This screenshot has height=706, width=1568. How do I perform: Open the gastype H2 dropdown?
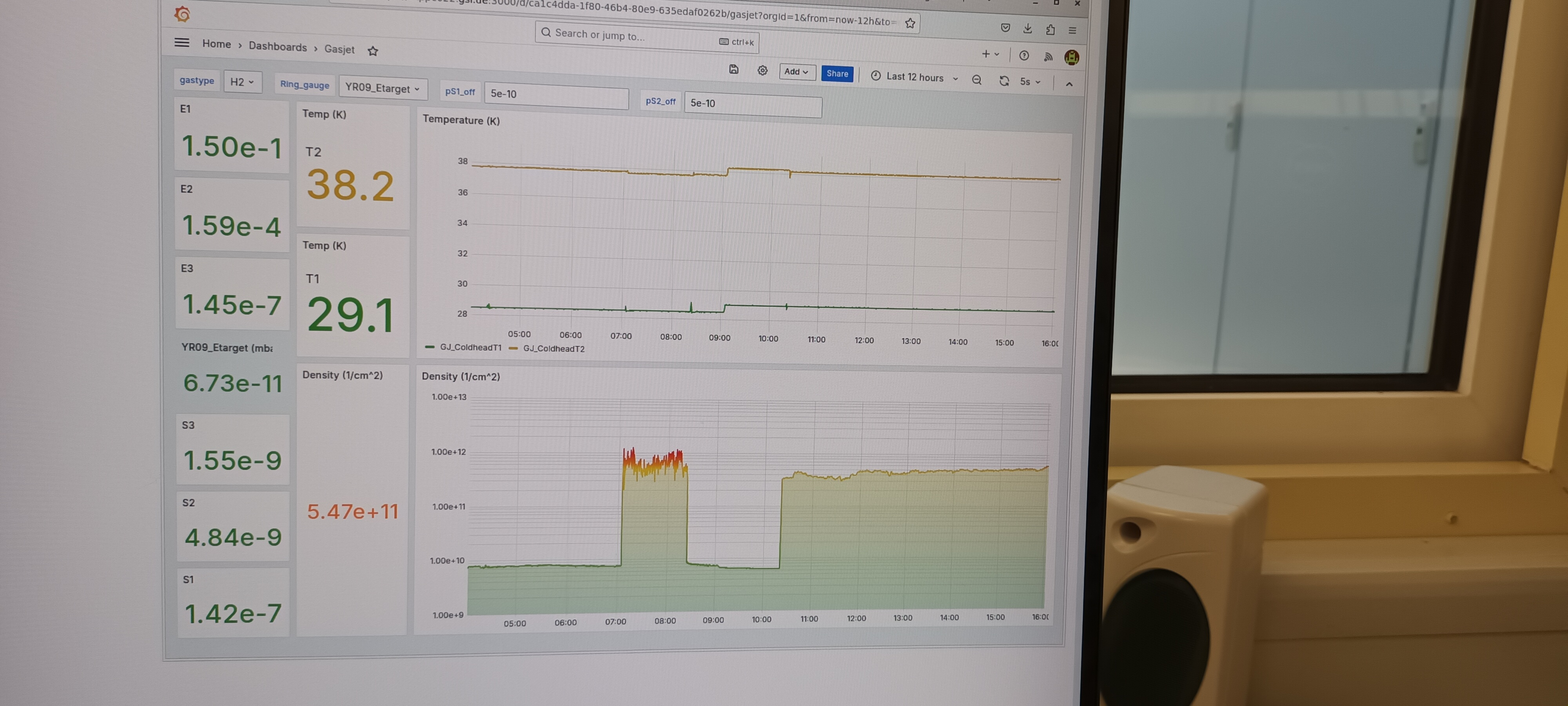[x=241, y=82]
